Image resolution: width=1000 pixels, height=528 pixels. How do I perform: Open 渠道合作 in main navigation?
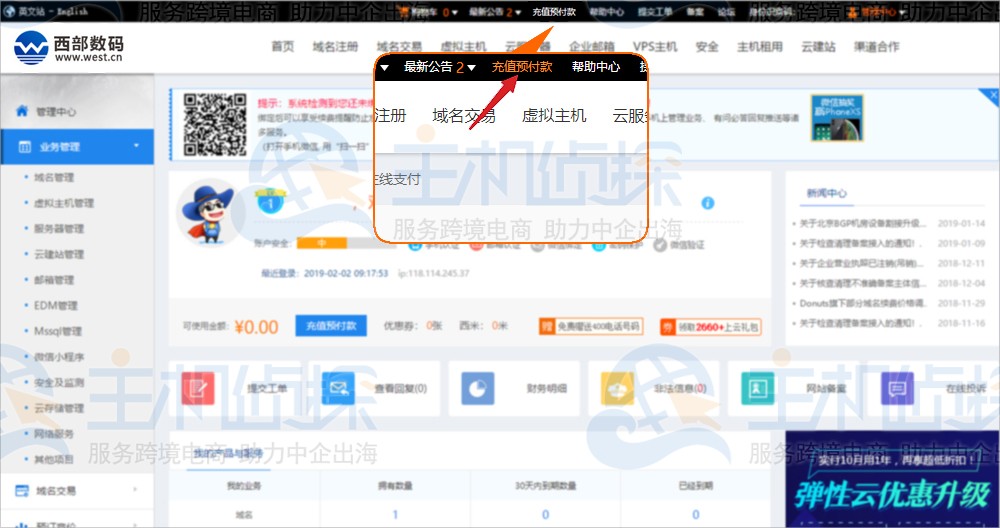click(x=876, y=47)
